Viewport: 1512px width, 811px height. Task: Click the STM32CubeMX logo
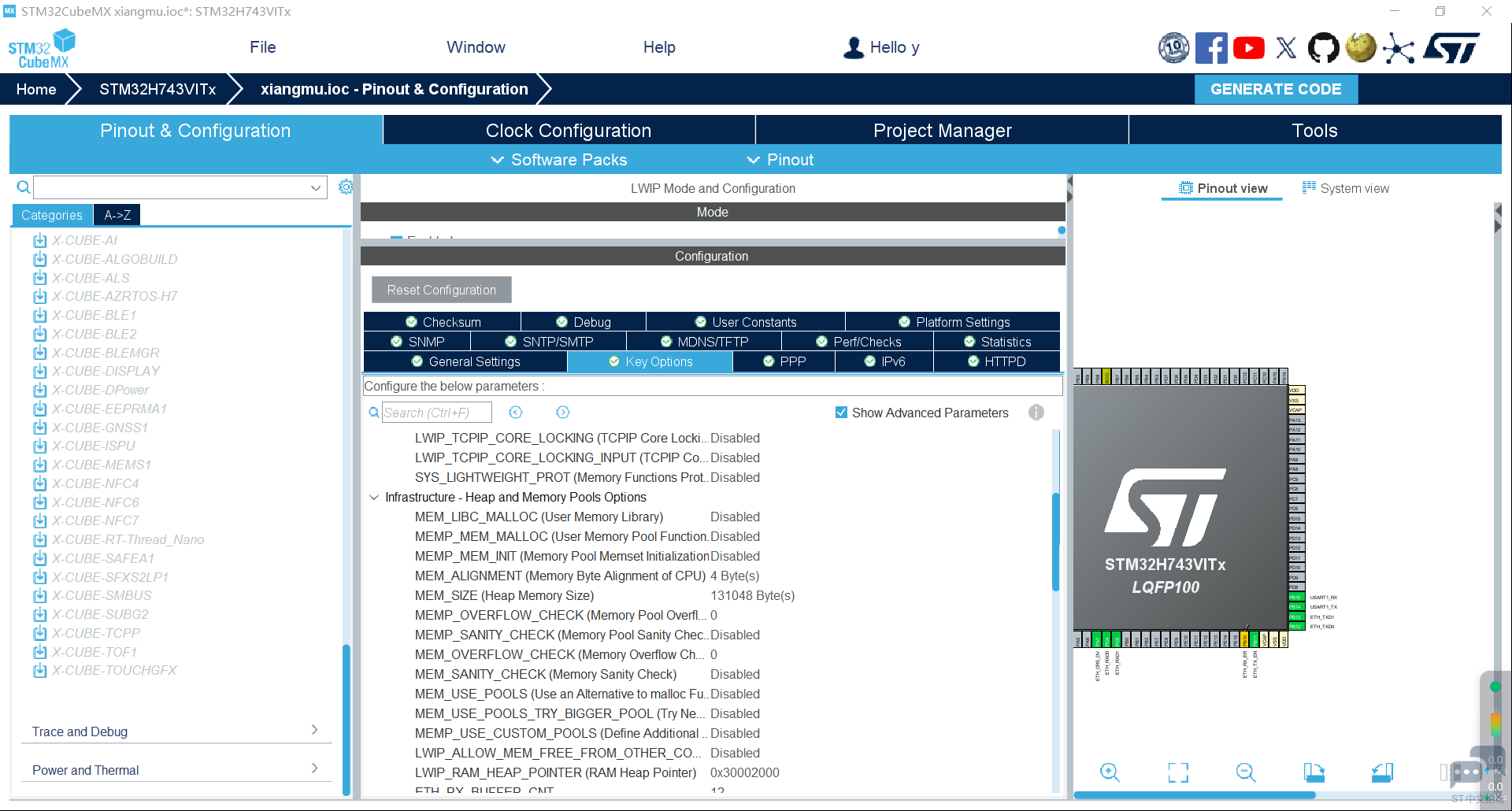43,49
